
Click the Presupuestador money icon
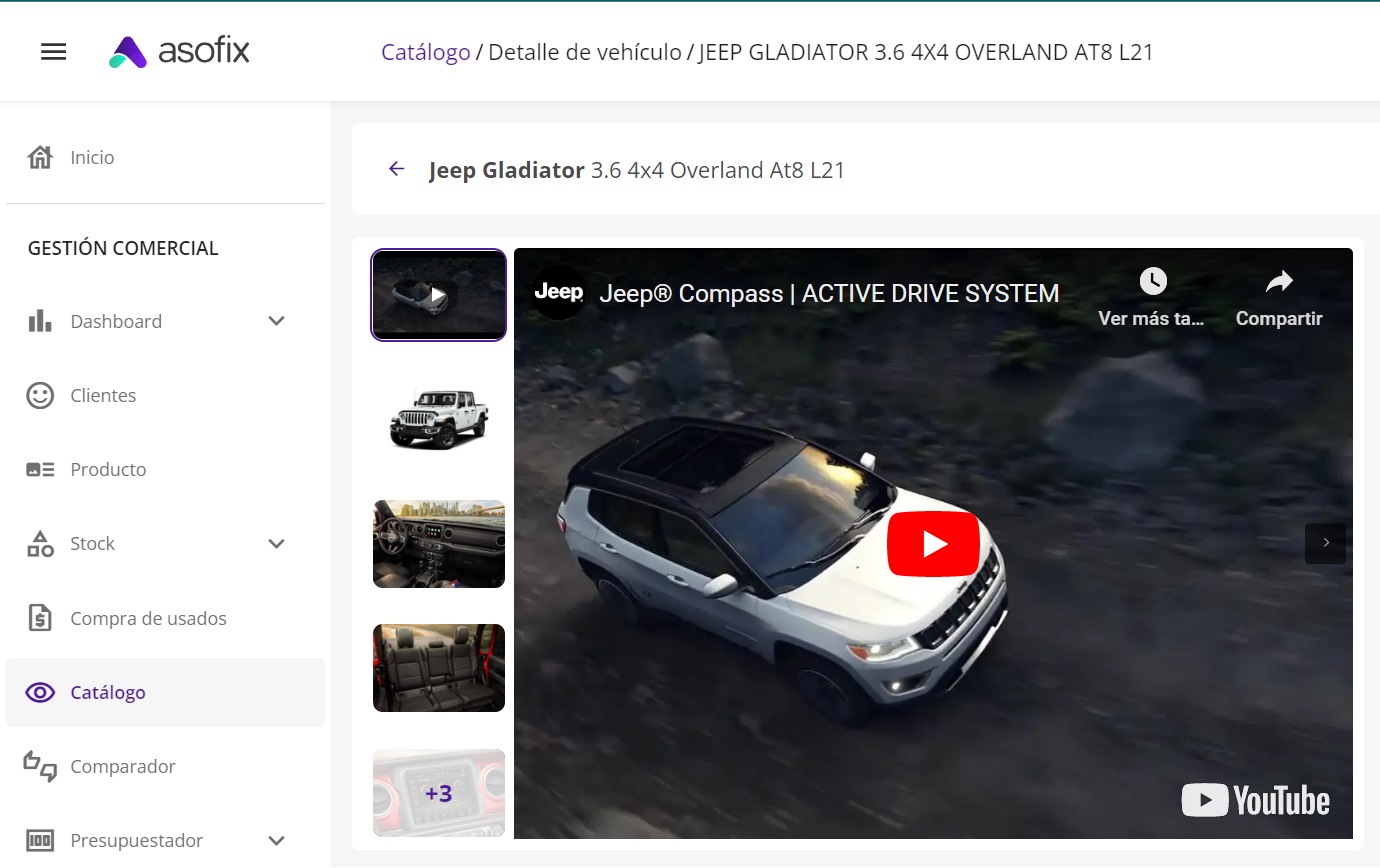tap(40, 840)
